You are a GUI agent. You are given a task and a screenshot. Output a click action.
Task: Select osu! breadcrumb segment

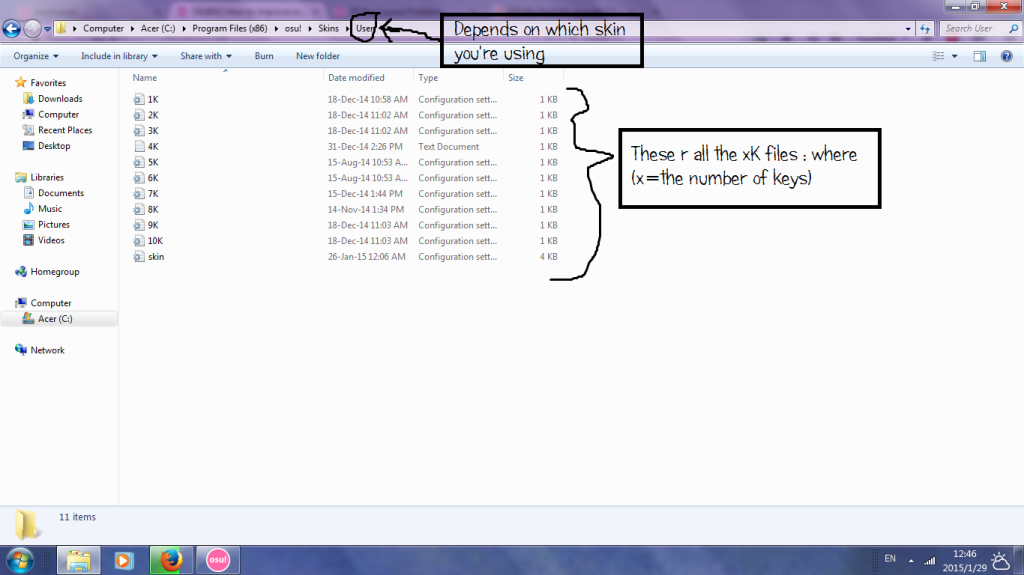click(x=293, y=29)
